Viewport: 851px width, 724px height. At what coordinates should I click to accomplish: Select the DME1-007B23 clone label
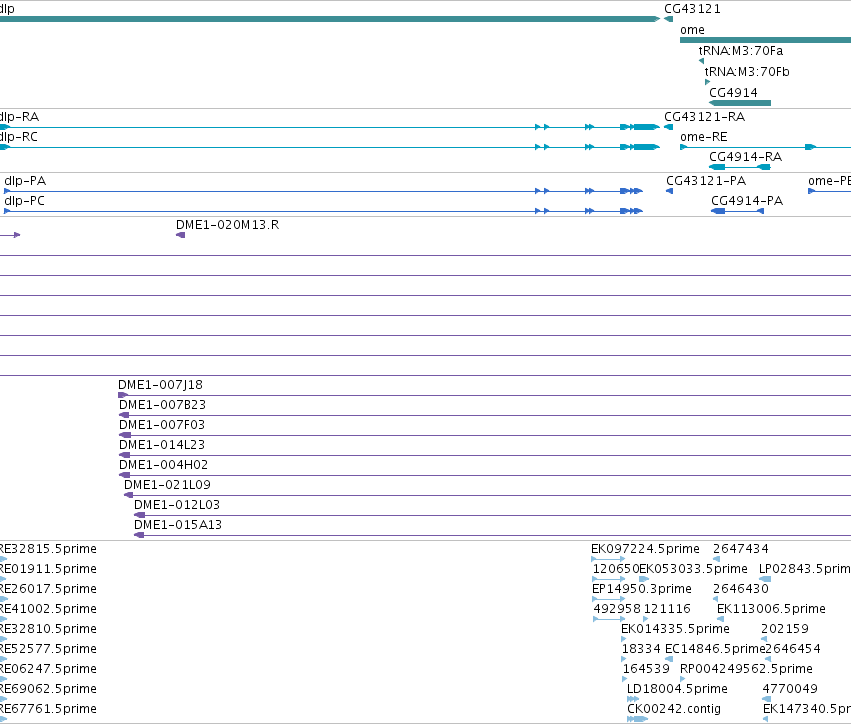click(162, 405)
